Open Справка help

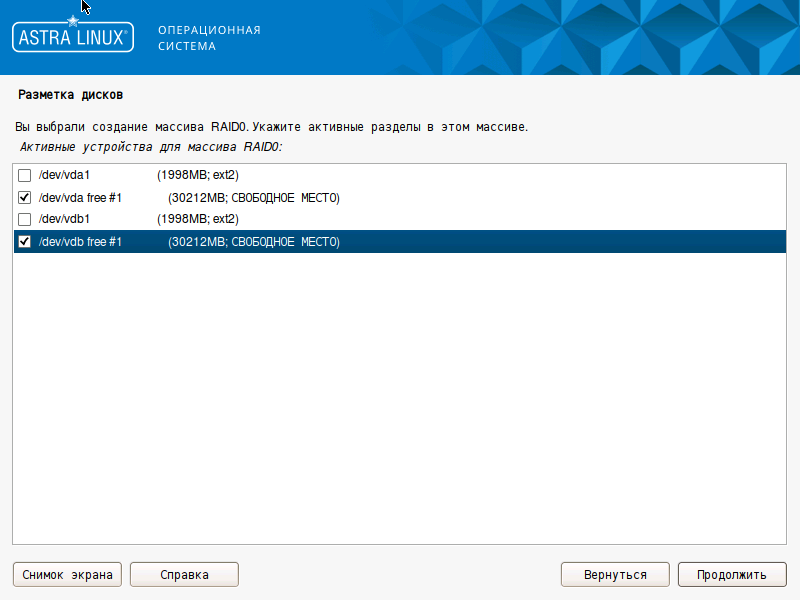(x=184, y=575)
